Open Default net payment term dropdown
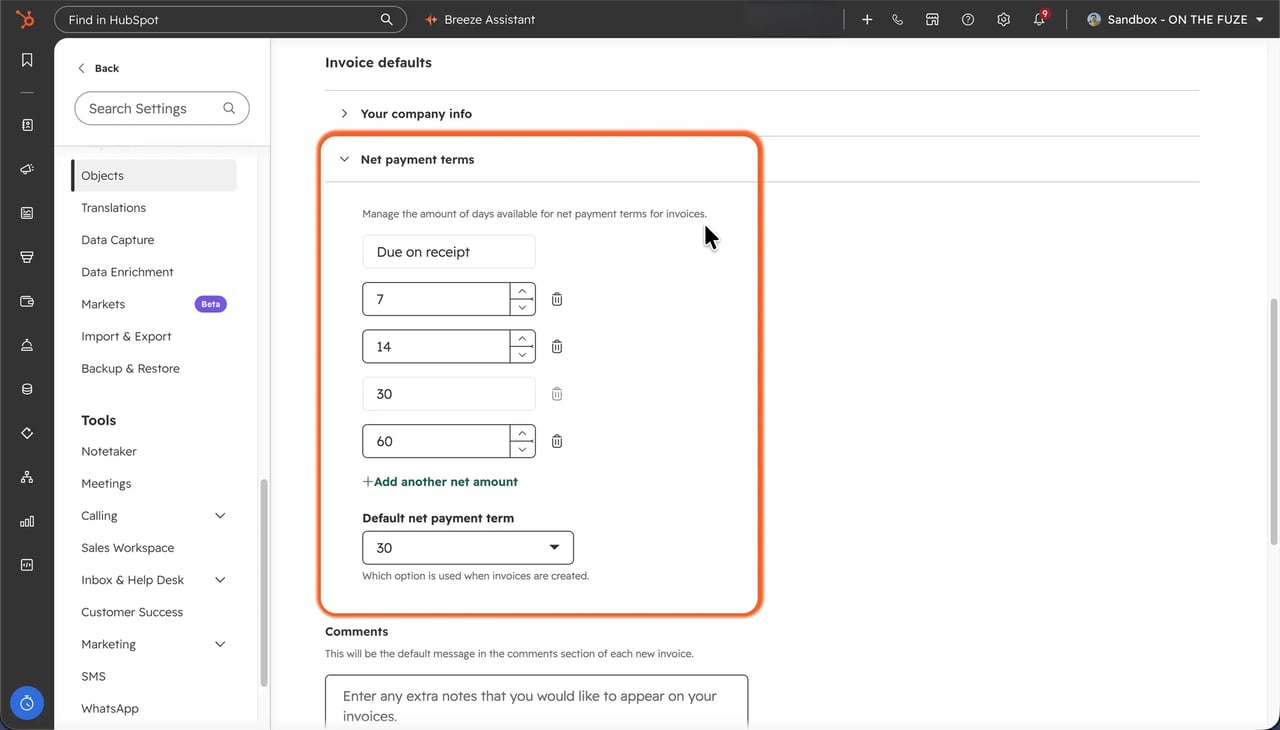This screenshot has height=730, width=1280. click(x=468, y=547)
